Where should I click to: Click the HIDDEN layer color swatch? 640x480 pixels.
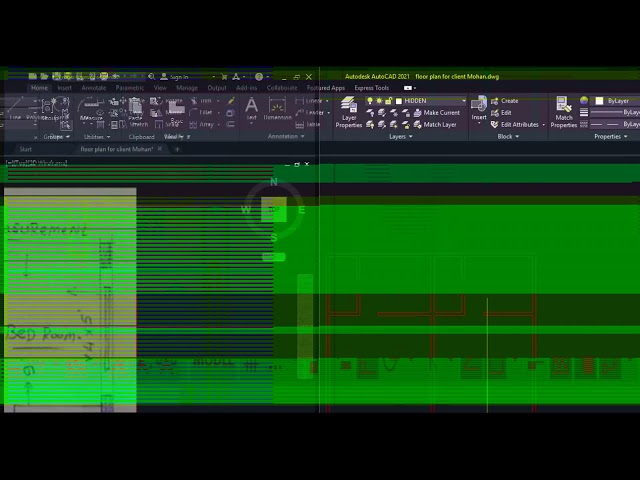coord(399,101)
